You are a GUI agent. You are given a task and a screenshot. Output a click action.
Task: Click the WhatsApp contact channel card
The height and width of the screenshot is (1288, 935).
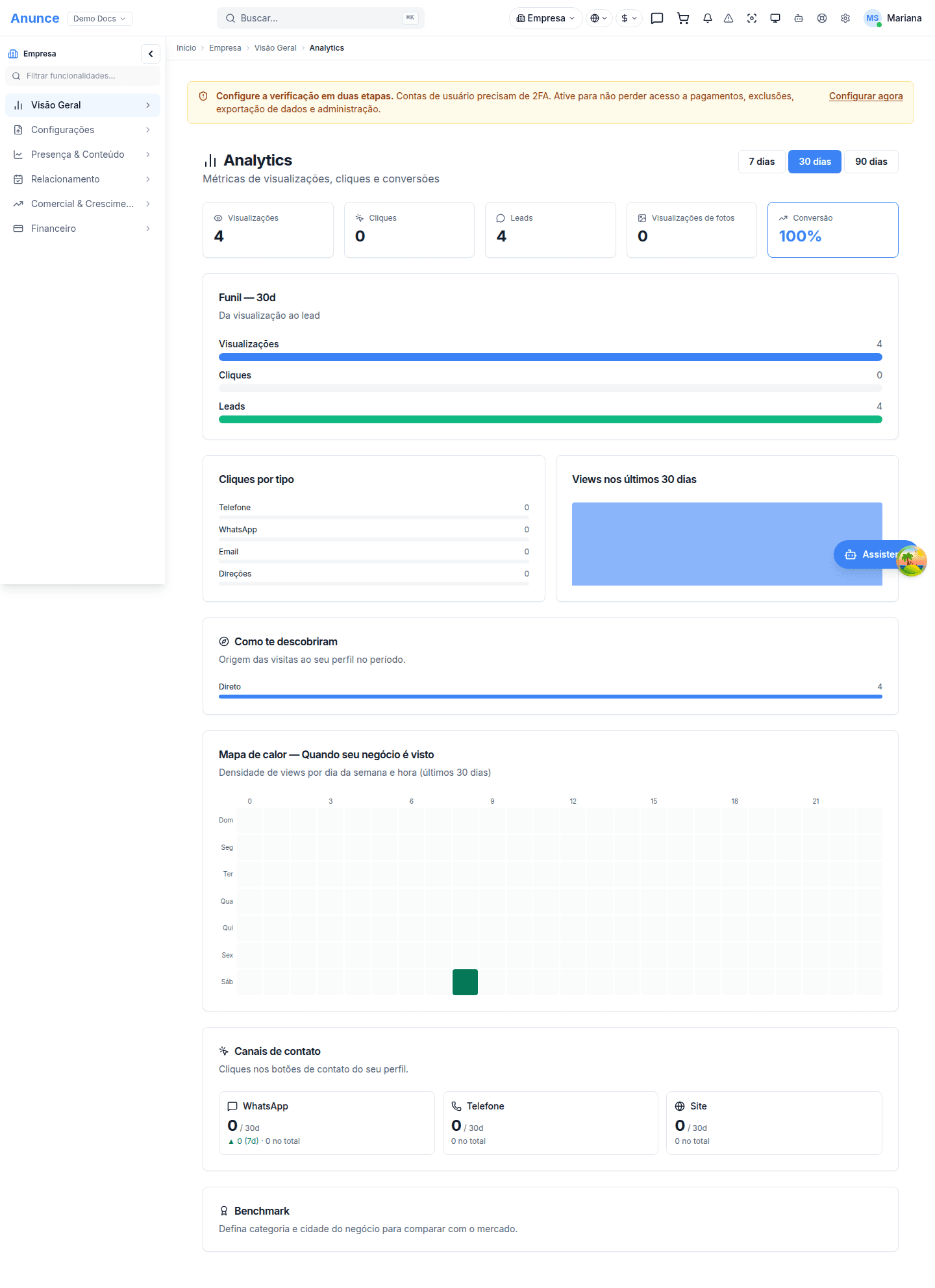(327, 1123)
